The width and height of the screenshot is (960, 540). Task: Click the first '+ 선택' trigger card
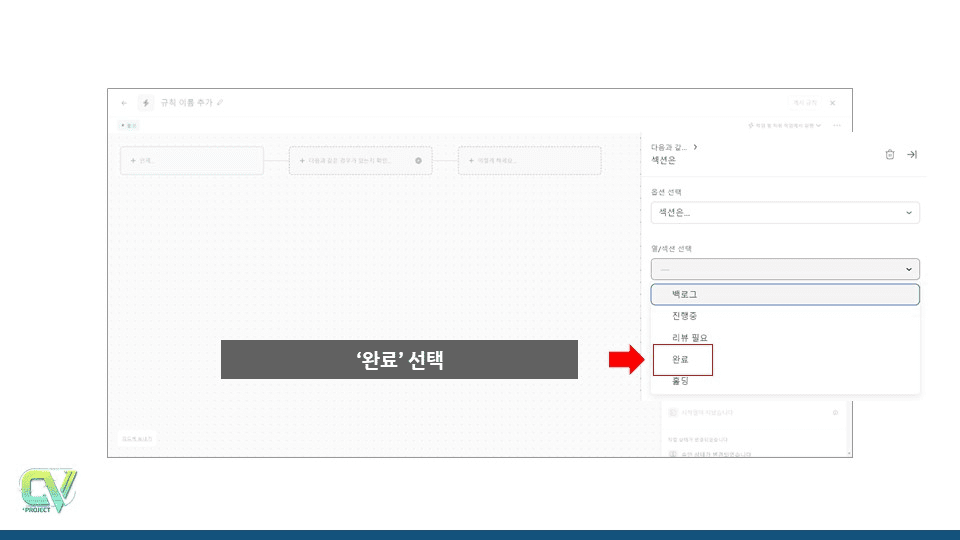191,161
